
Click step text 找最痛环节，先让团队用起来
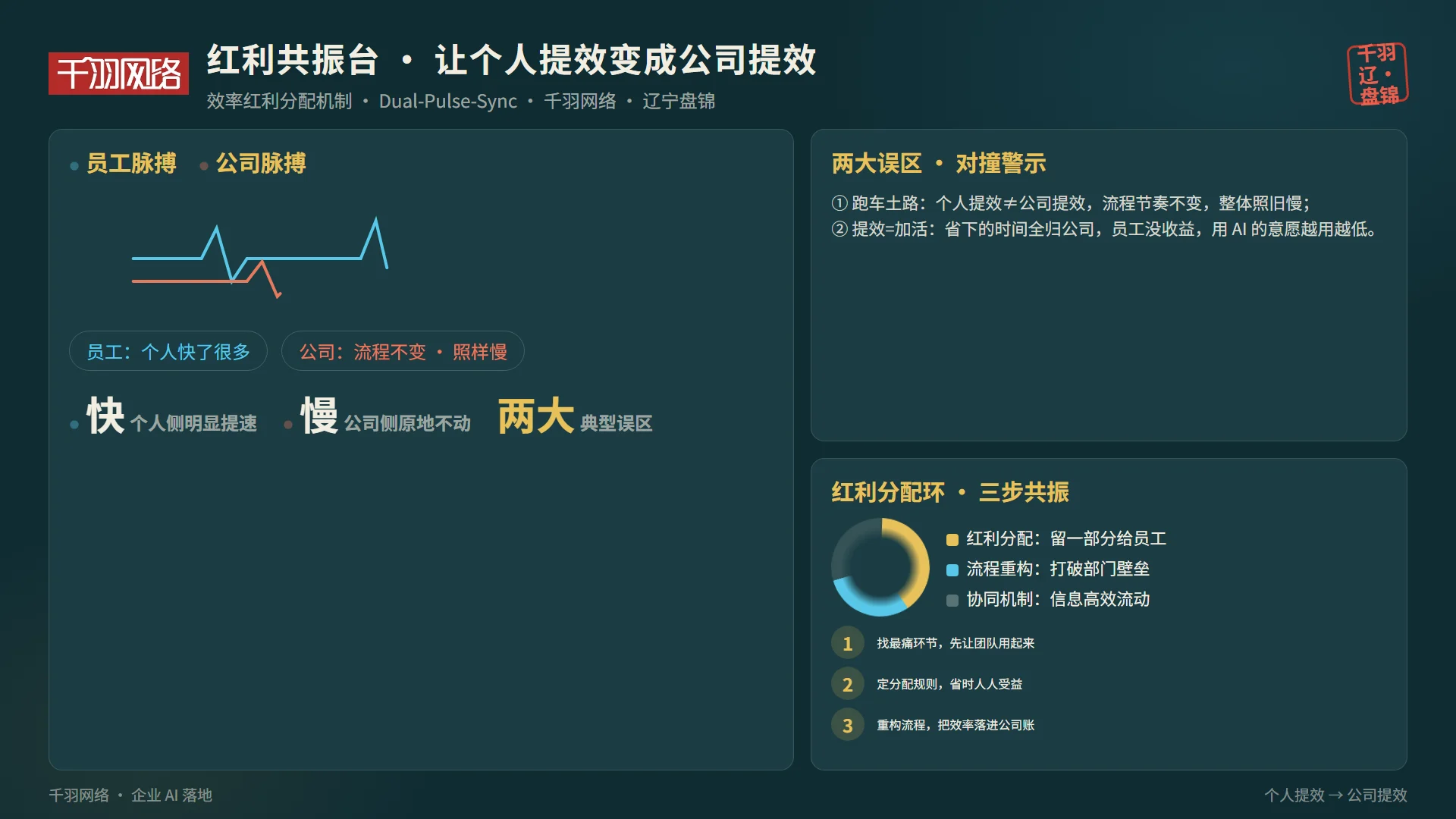(x=955, y=643)
